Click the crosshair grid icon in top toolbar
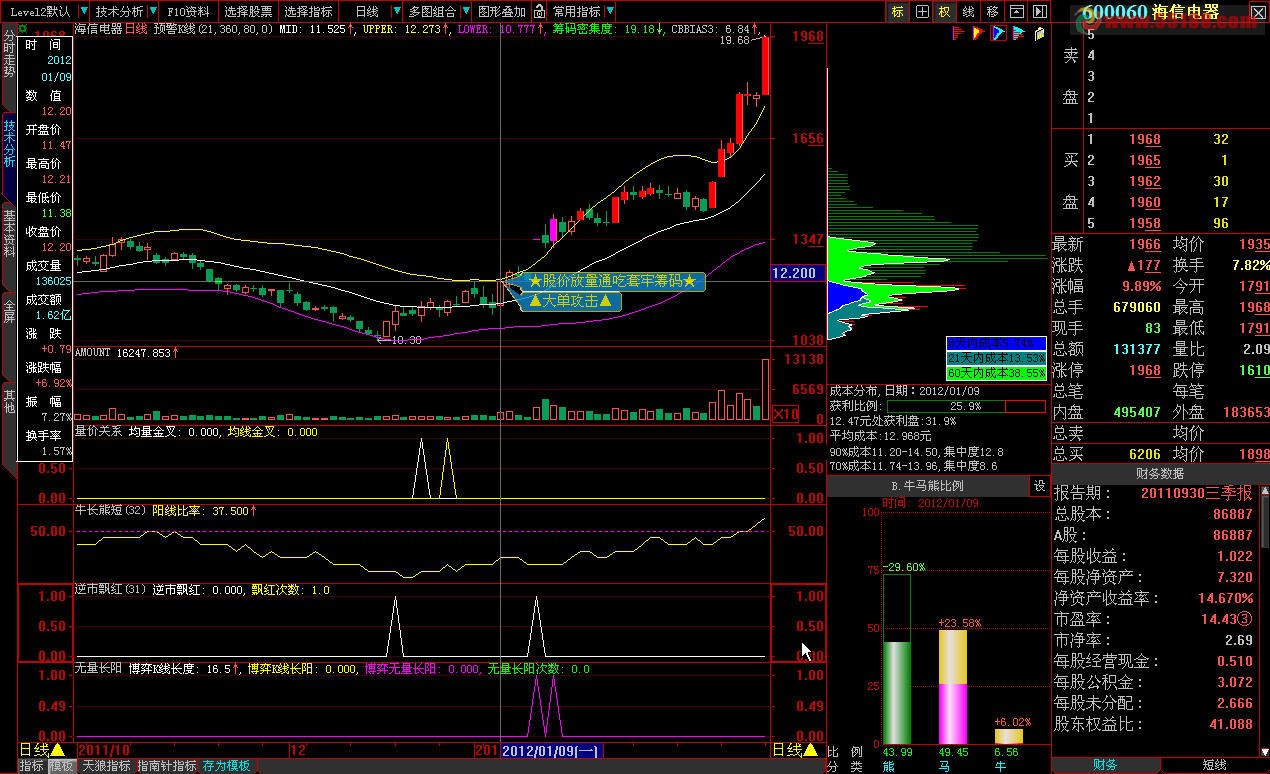This screenshot has width=1270, height=774. [x=921, y=12]
